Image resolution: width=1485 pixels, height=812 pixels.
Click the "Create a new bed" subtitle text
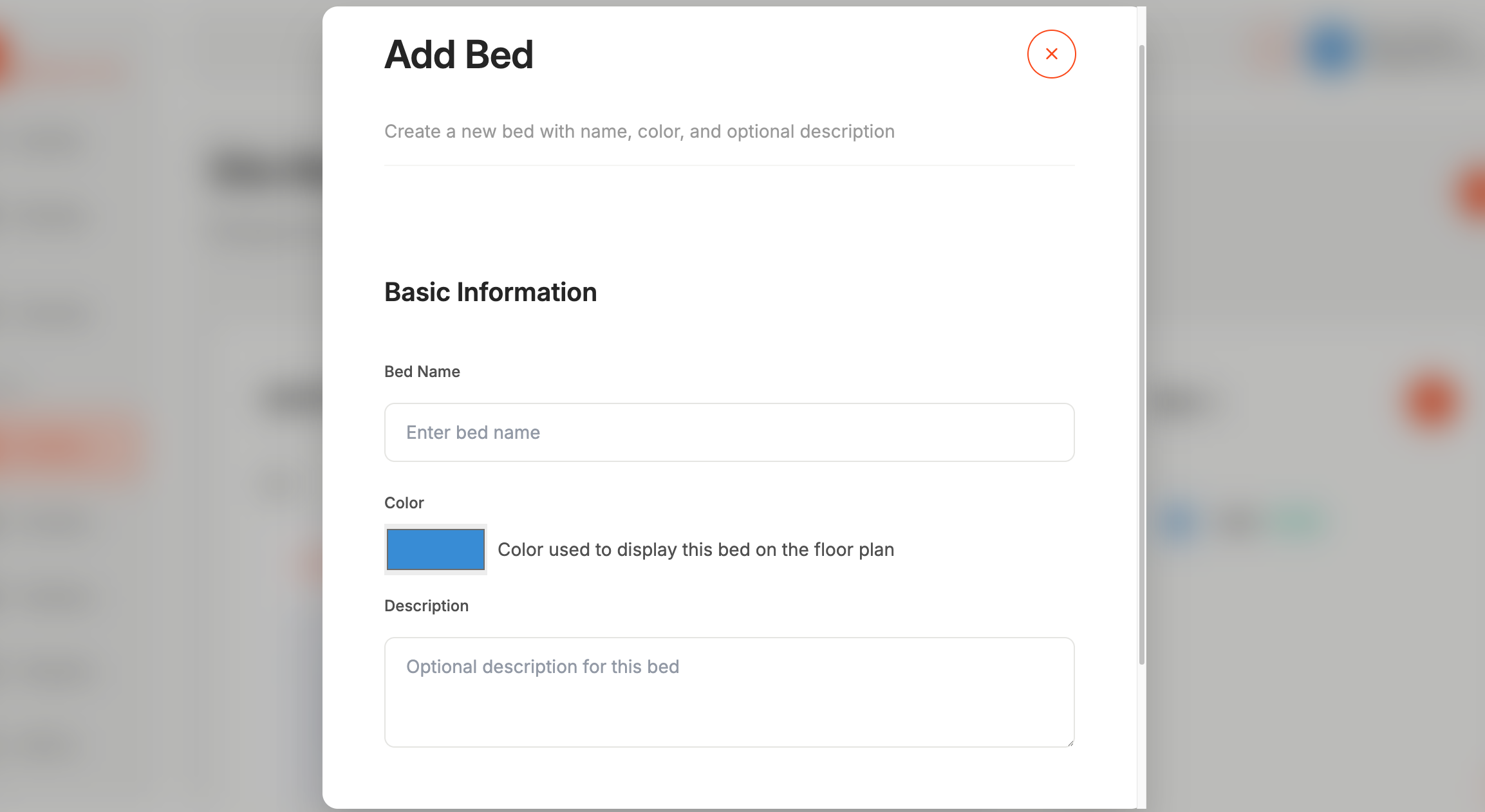tap(639, 132)
